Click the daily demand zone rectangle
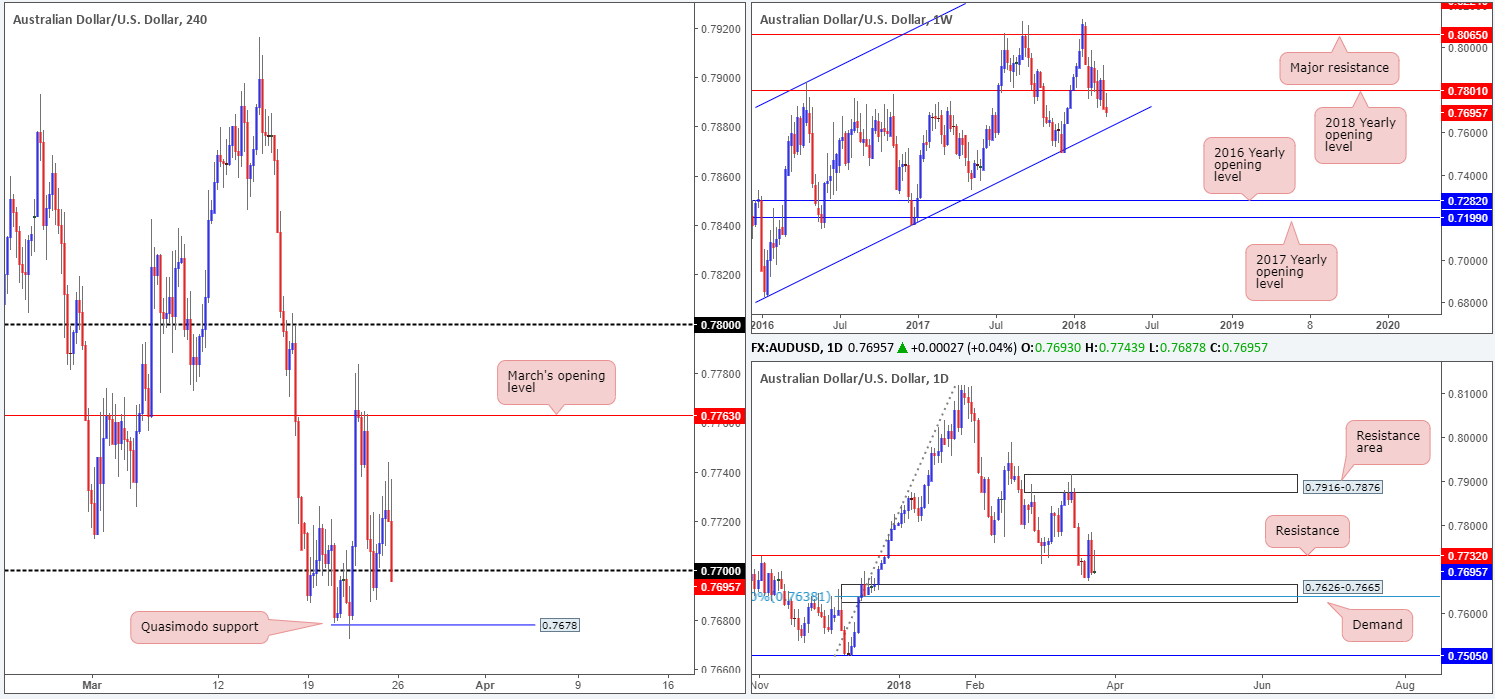 point(1069,593)
